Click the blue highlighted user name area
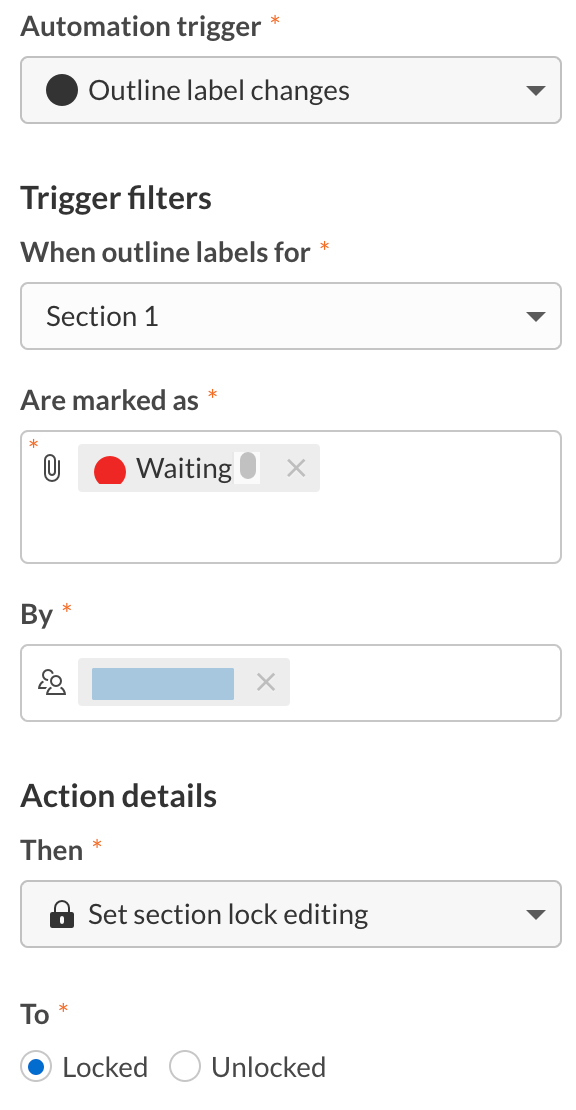The image size is (576, 1110). click(160, 682)
